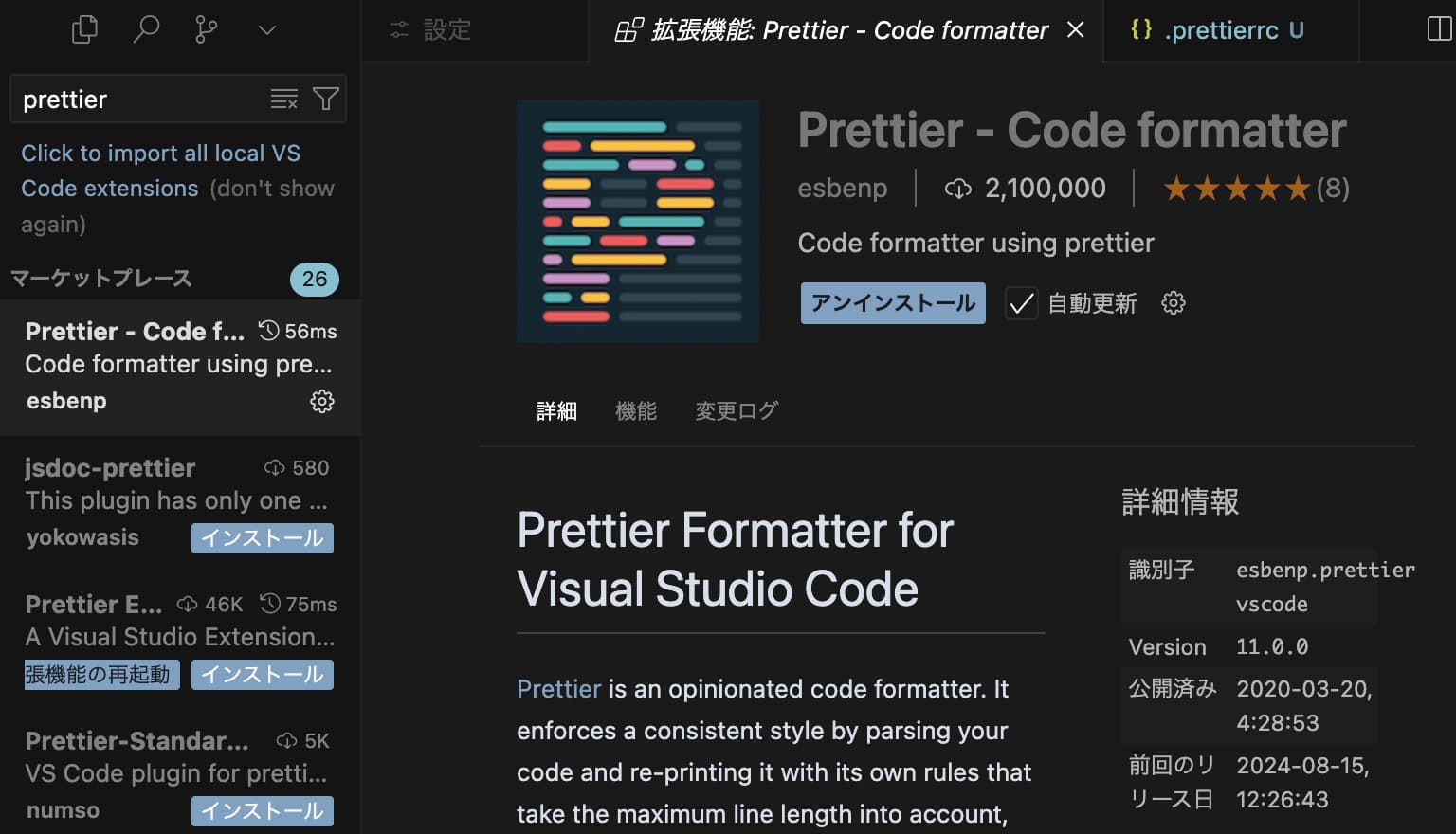Click the five-star rating (8)

click(x=1257, y=189)
